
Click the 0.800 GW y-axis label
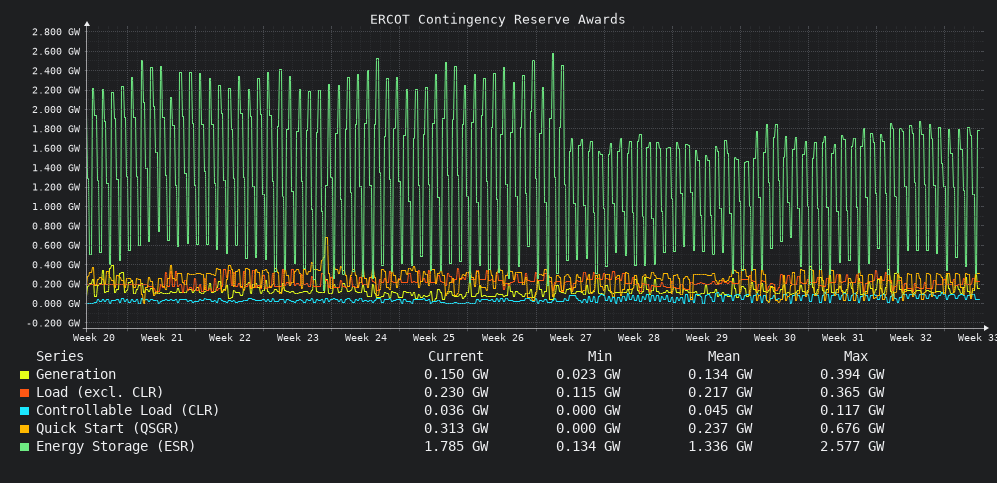tap(55, 226)
